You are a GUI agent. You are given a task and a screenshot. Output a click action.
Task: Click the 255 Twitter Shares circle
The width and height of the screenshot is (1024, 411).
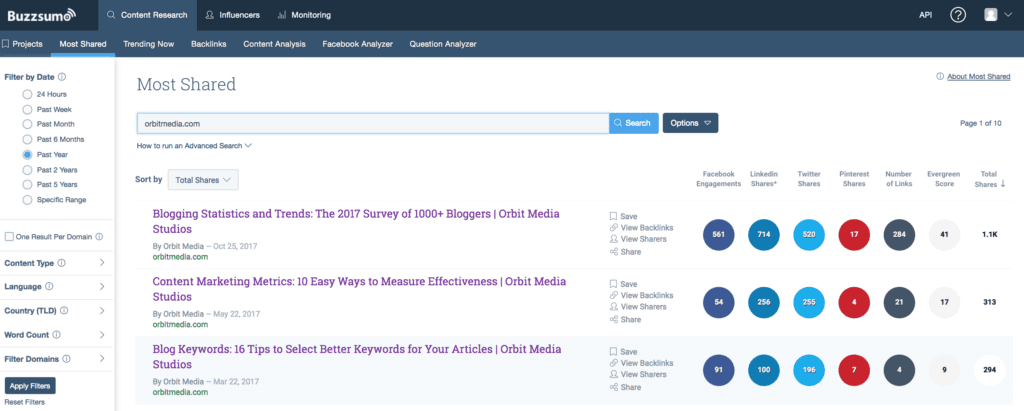click(809, 303)
